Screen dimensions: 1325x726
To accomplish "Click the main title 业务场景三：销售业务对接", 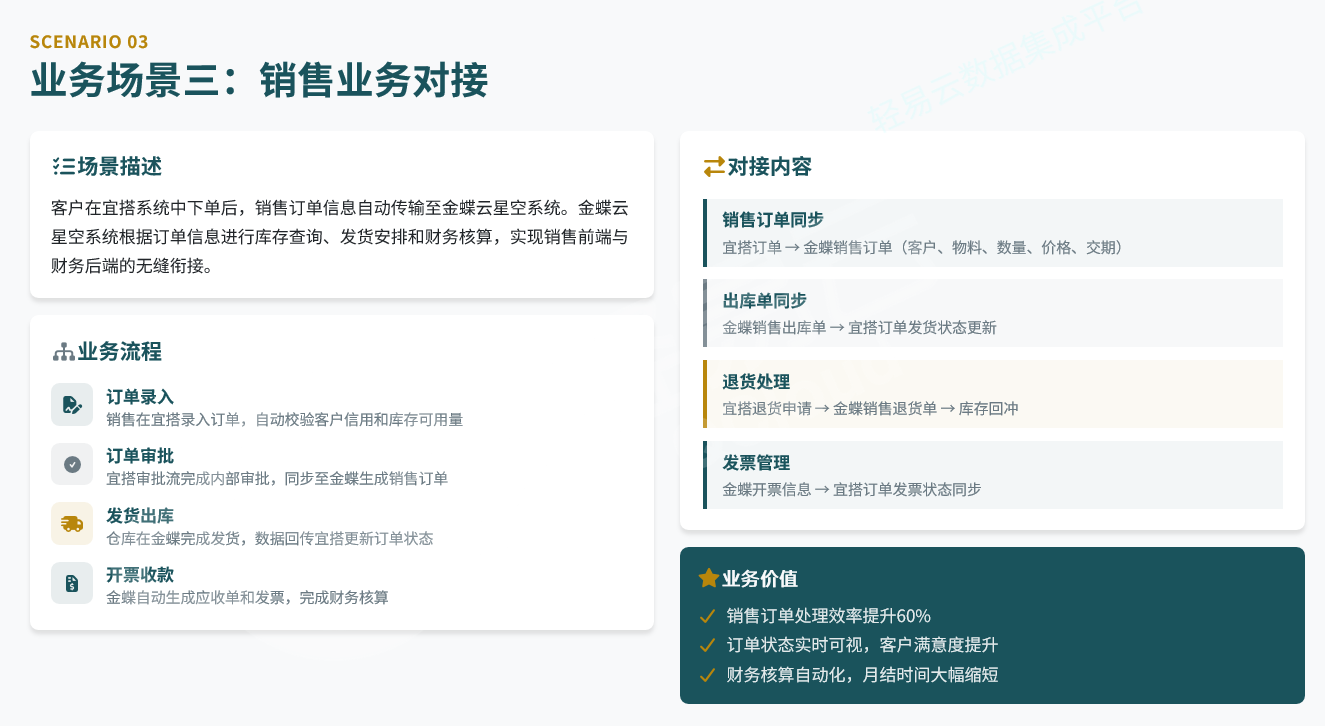I will [x=259, y=81].
